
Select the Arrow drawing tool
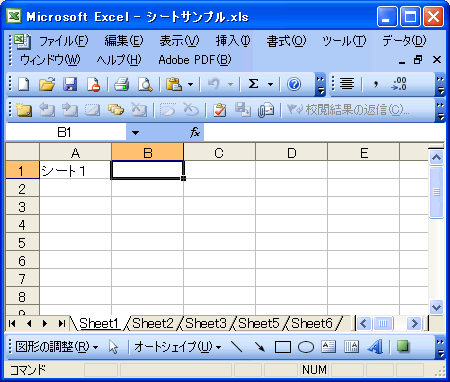point(259,347)
